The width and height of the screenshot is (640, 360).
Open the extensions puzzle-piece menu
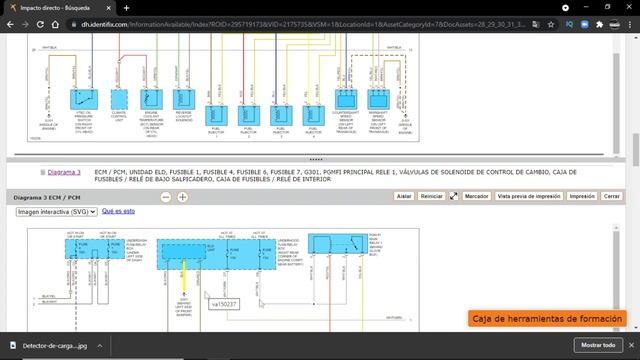[600, 24]
